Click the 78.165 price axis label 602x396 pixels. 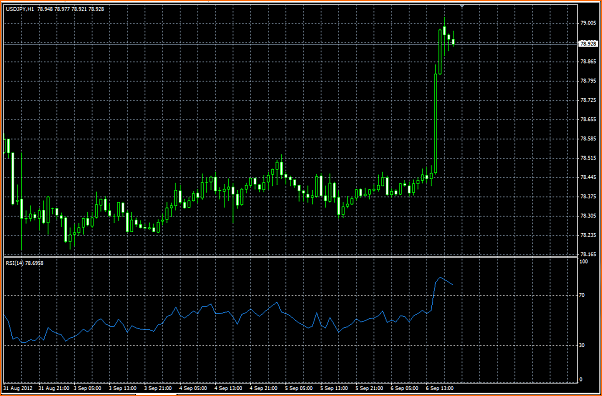coord(587,254)
